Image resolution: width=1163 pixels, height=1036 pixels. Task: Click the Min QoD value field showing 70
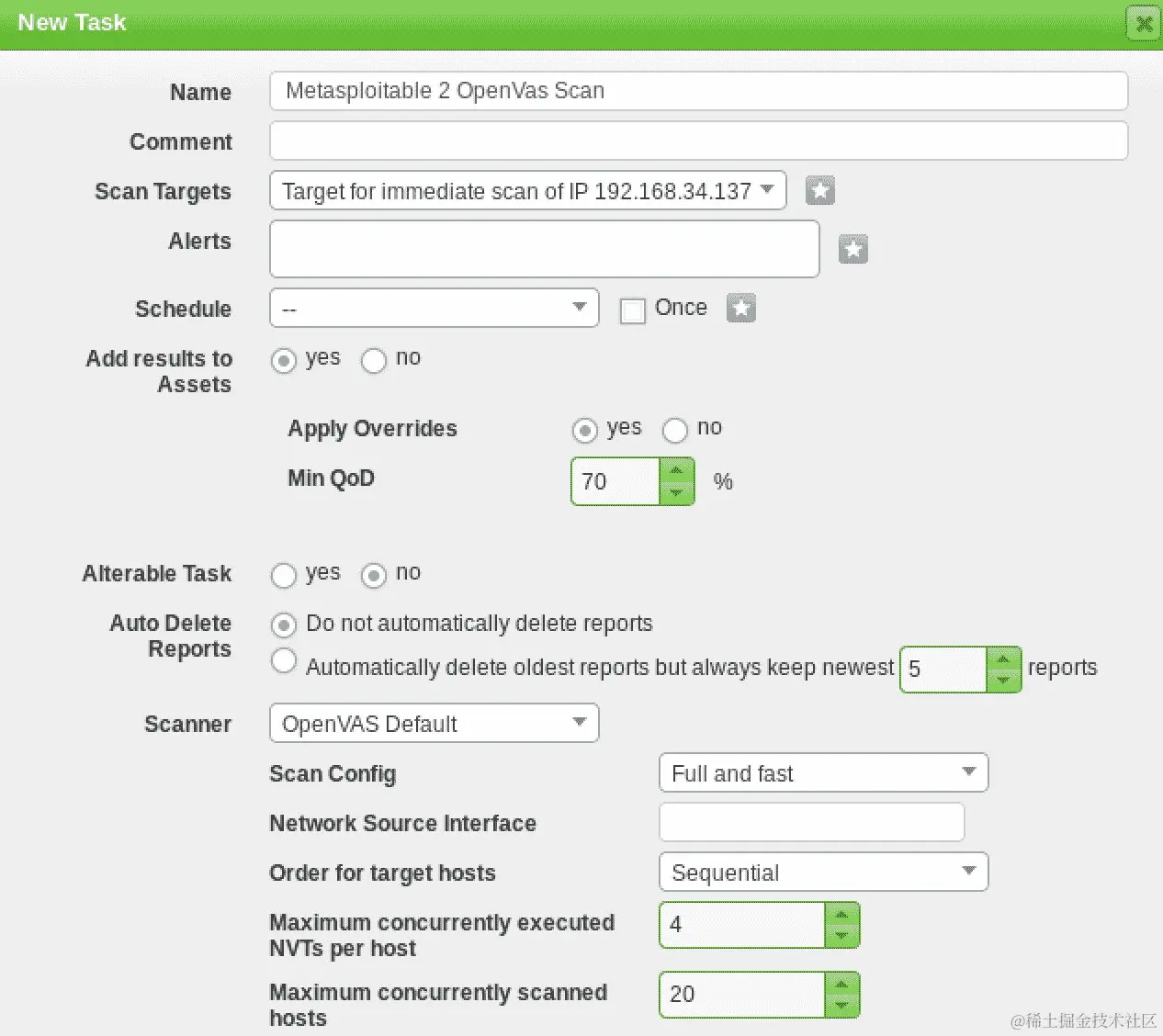pos(615,481)
